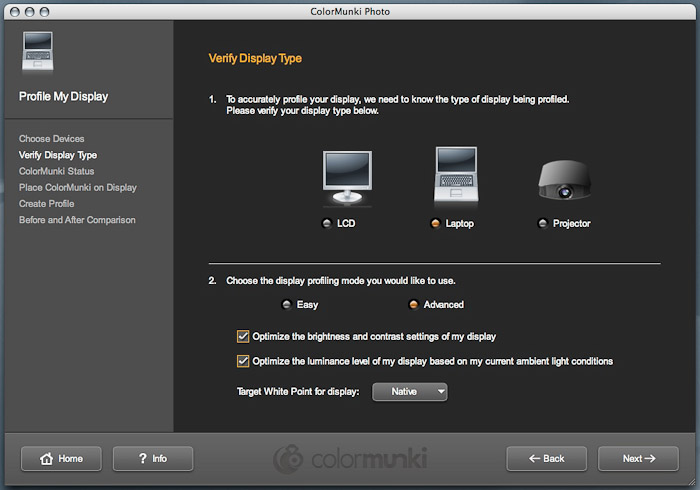Go to Choose Devices step

(52, 139)
